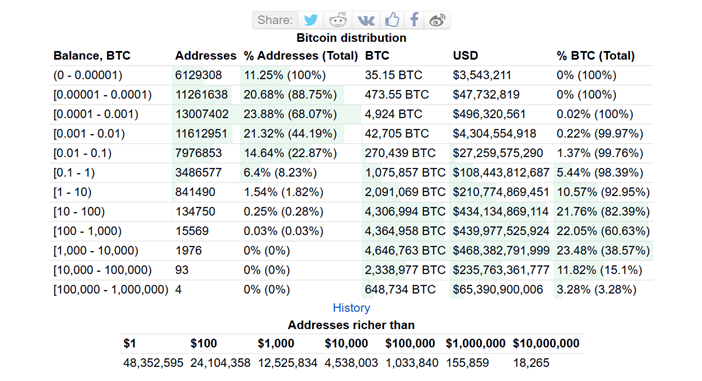The width and height of the screenshot is (702, 381).
Task: Select the [1 - 10) balance row
Action: click(x=351, y=192)
